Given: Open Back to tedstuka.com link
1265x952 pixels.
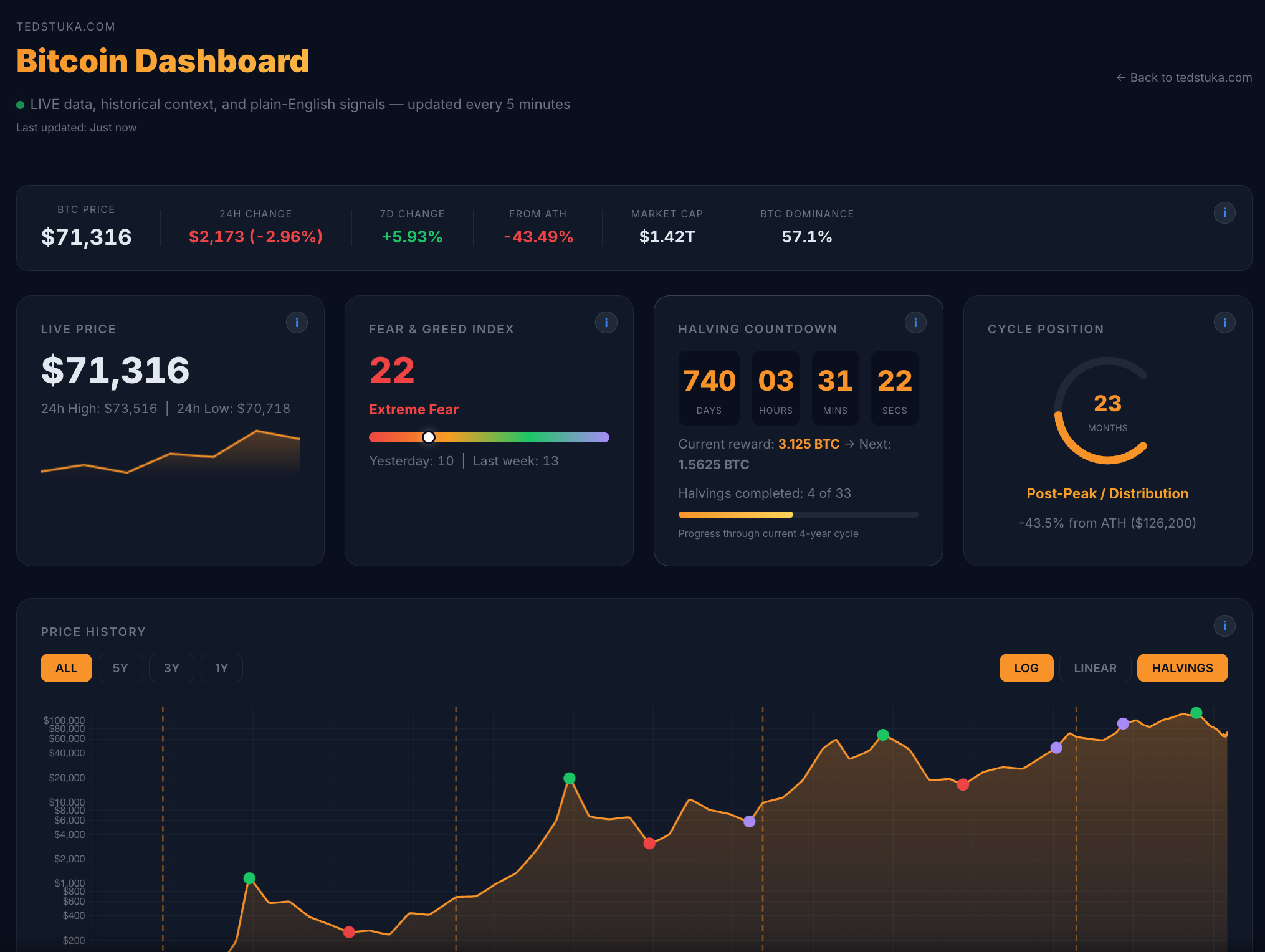Looking at the screenshot, I should click(1183, 77).
